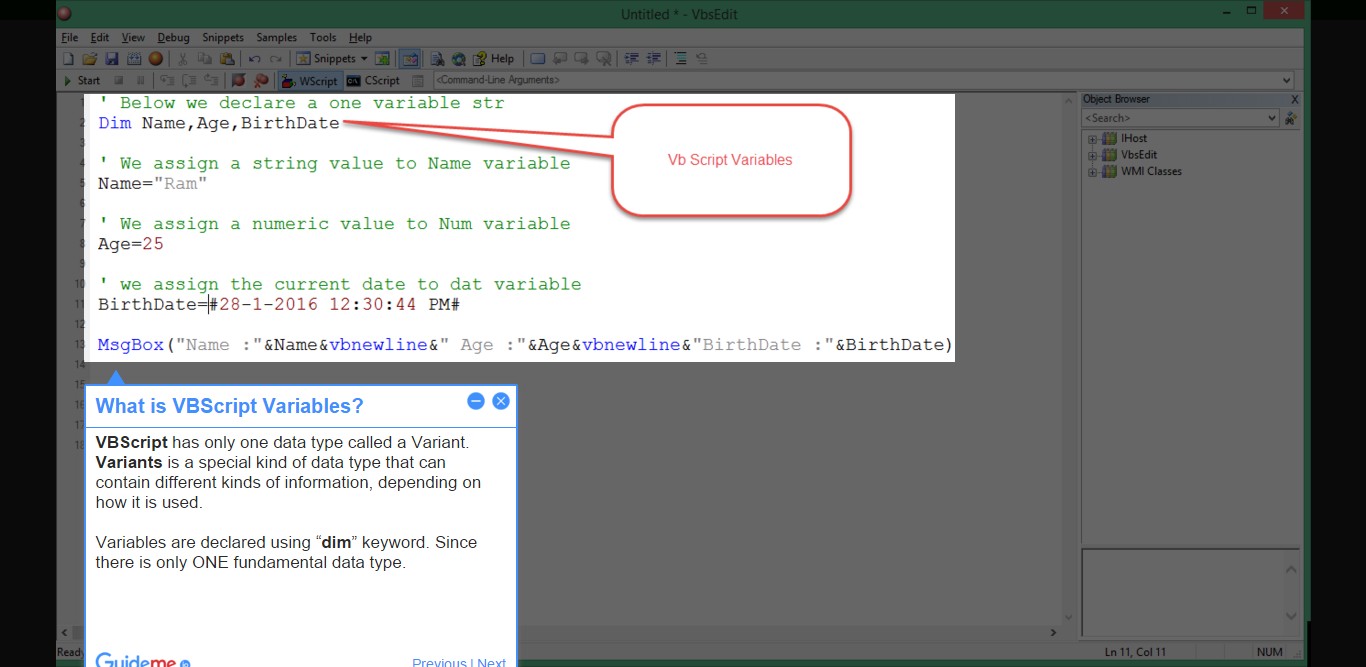Undo the last edit
Image resolution: width=1366 pixels, height=667 pixels.
(x=254, y=59)
